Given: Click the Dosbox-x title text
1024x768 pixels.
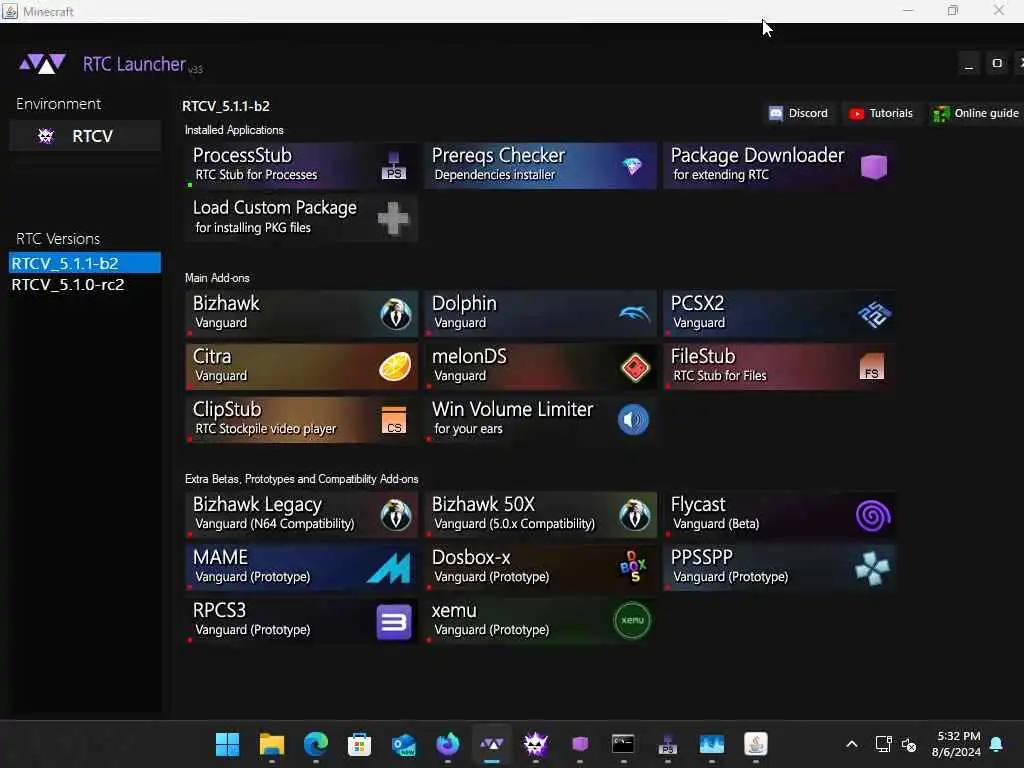Looking at the screenshot, I should click(471, 558).
